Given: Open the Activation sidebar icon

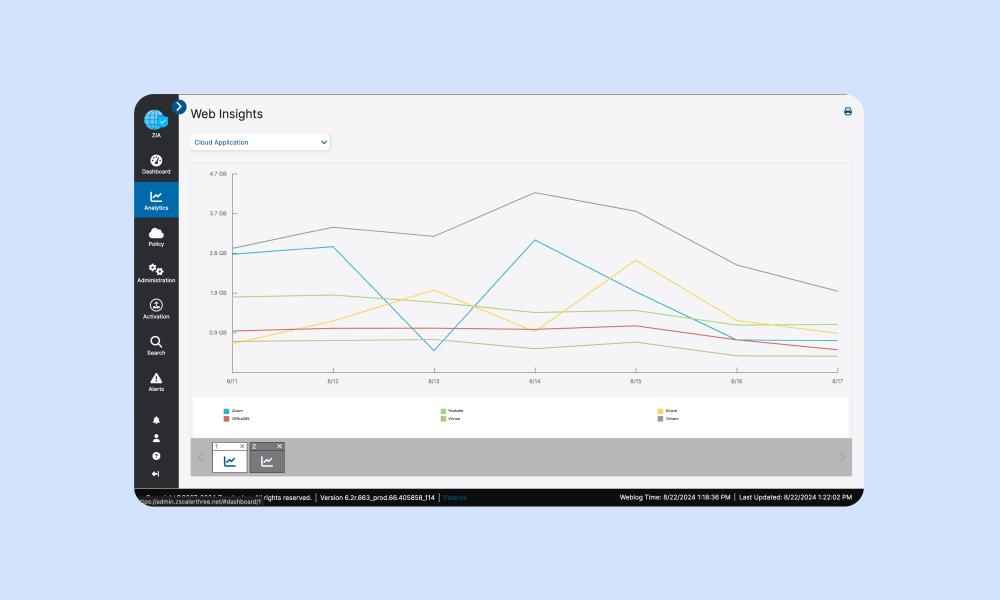Looking at the screenshot, I should [156, 309].
